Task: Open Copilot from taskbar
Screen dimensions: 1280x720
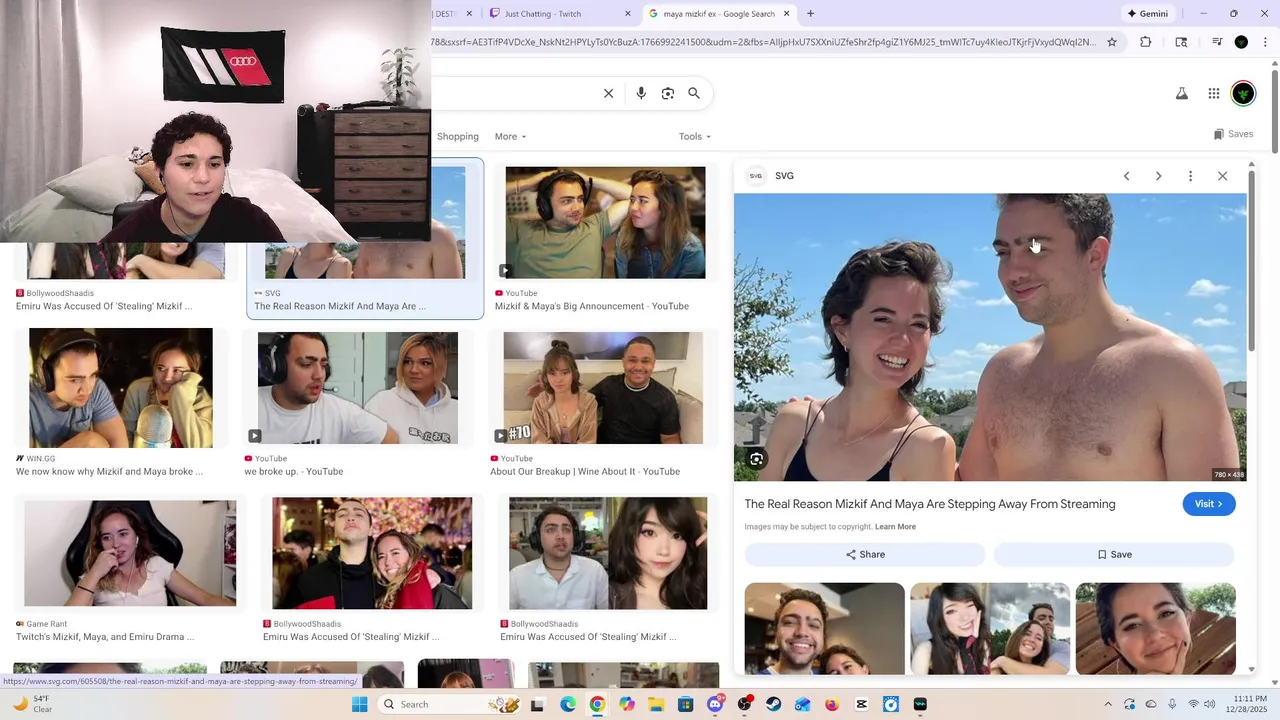Action: pyautogui.click(x=627, y=704)
